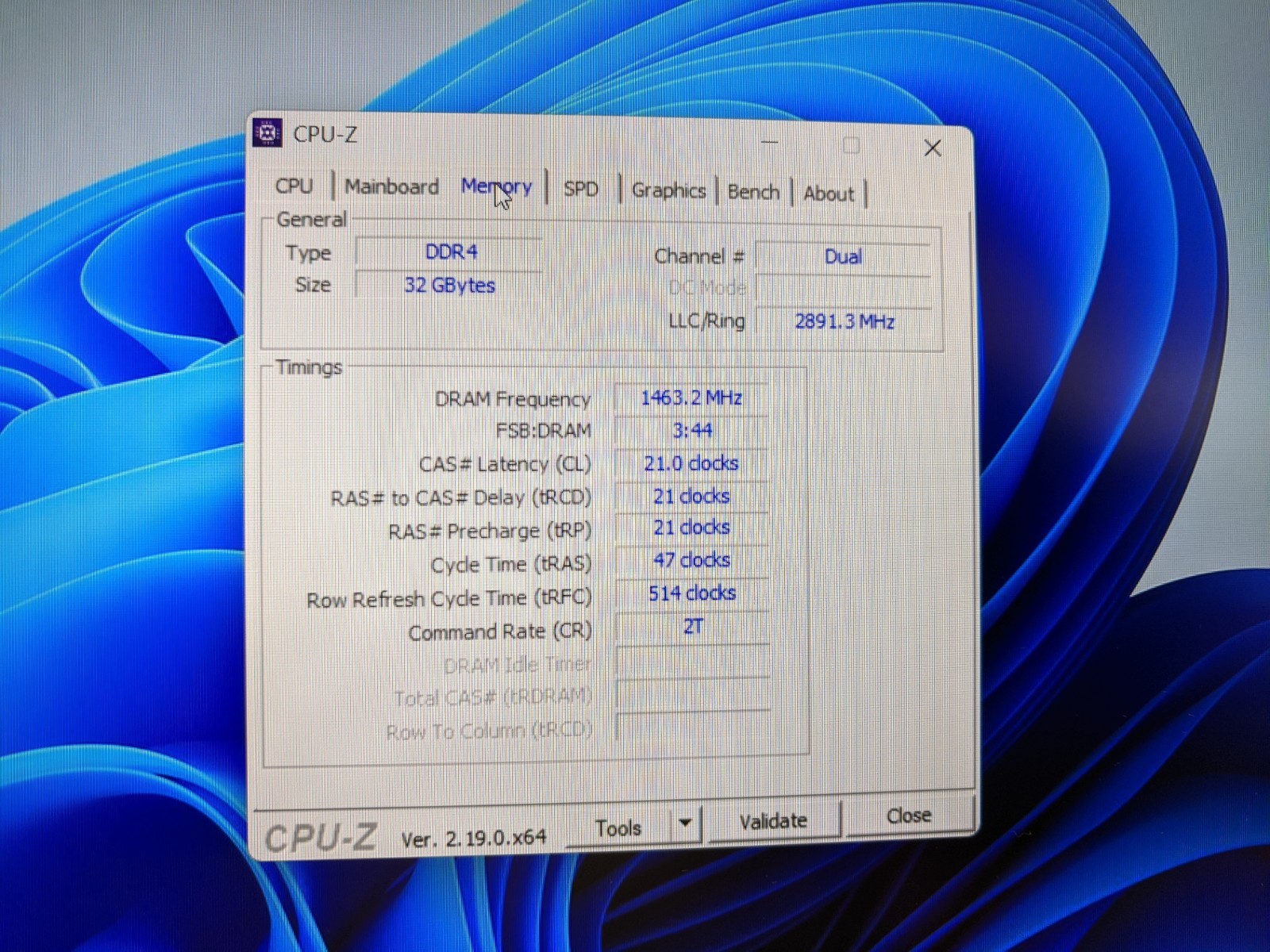This screenshot has width=1270, height=952.
Task: Click the empty Total CAS# (tRDRAM) field
Action: point(693,693)
